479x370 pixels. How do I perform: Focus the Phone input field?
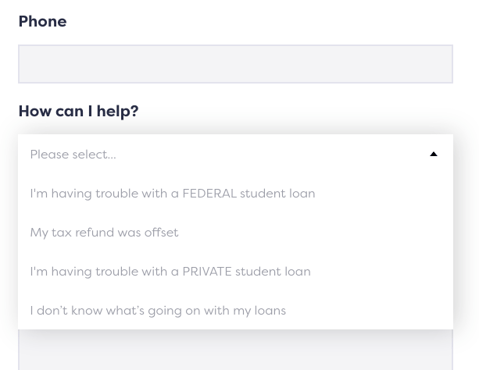pos(235,64)
